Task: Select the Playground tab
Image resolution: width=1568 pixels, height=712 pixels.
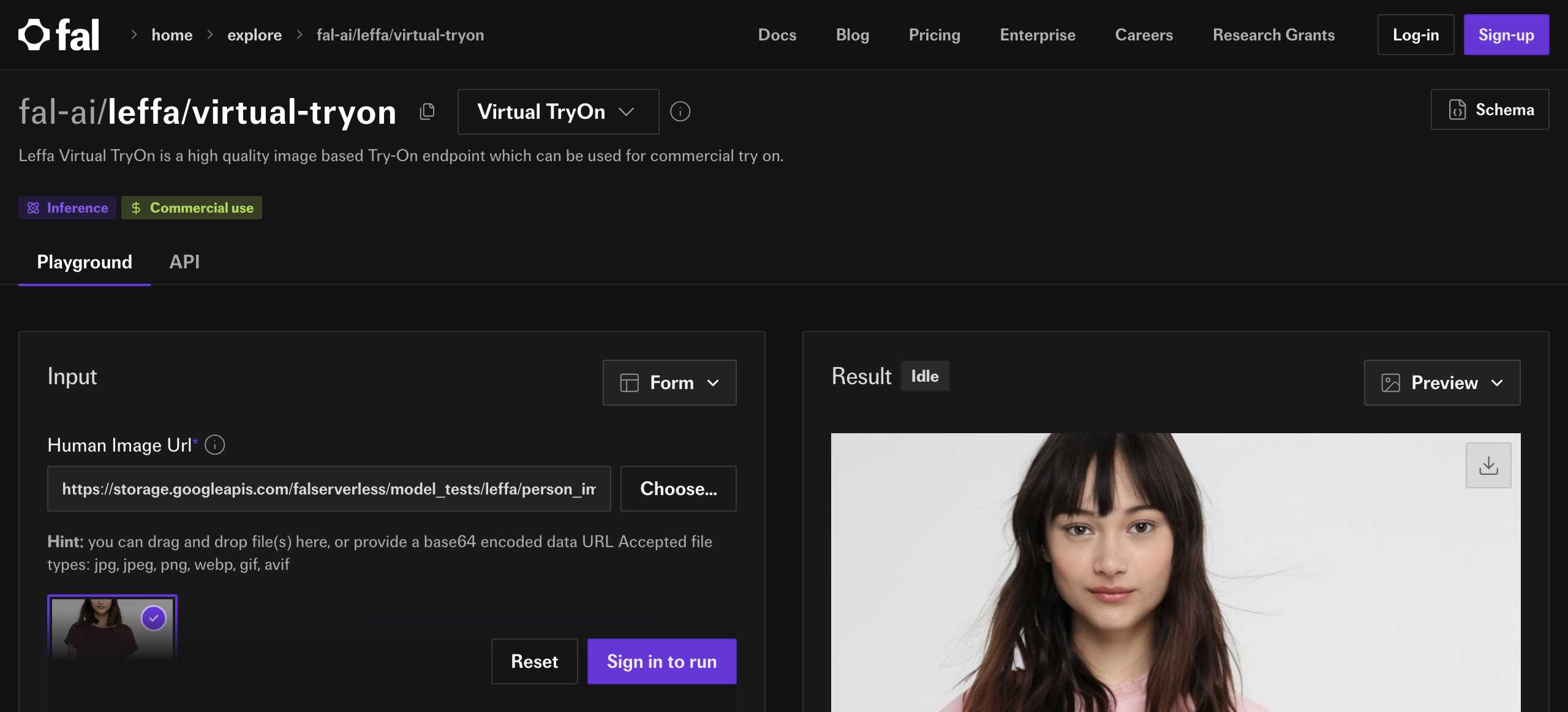Action: pyautogui.click(x=85, y=262)
